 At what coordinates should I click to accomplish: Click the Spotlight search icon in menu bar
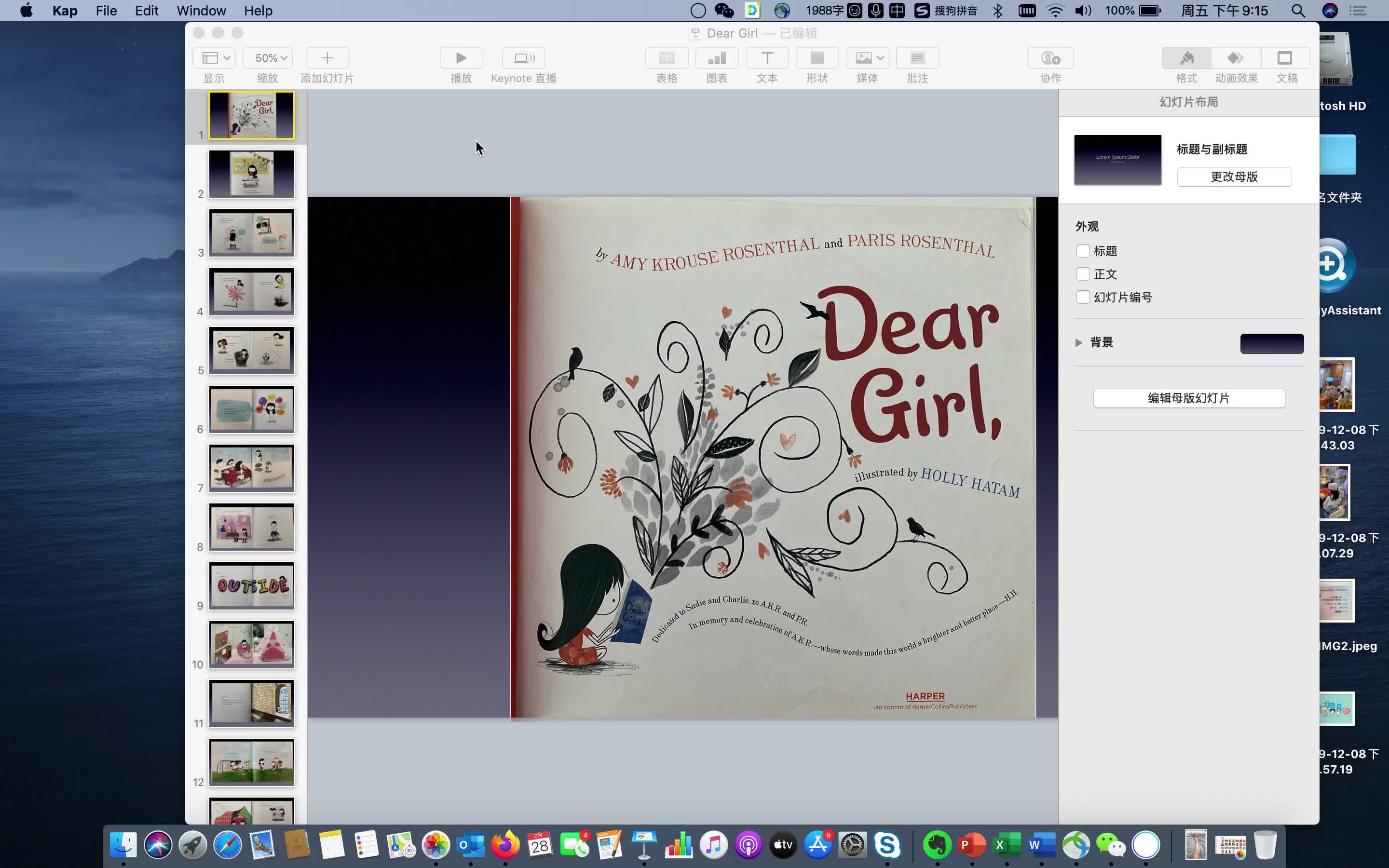1298,10
